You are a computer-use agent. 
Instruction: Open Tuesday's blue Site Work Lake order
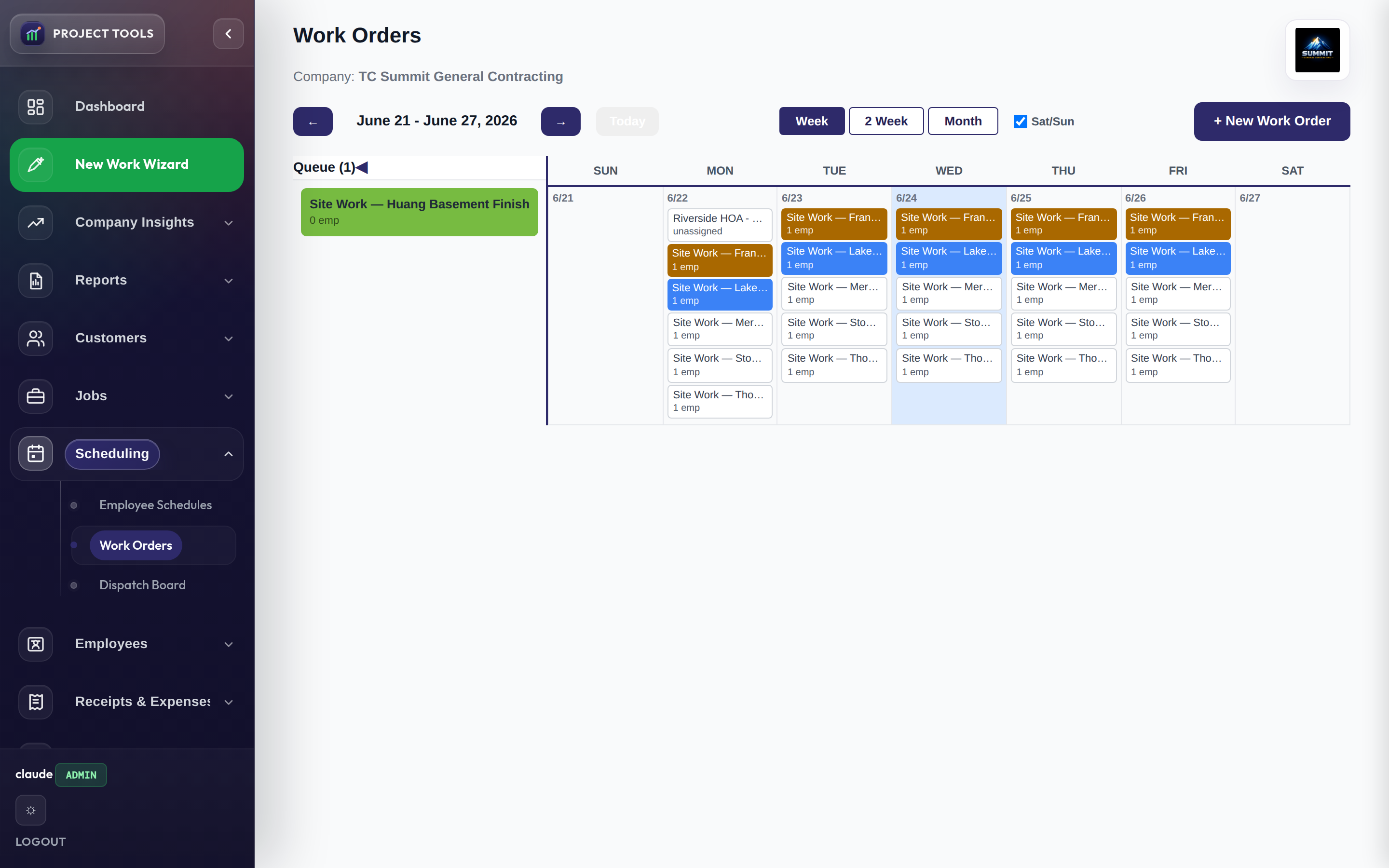[834, 258]
